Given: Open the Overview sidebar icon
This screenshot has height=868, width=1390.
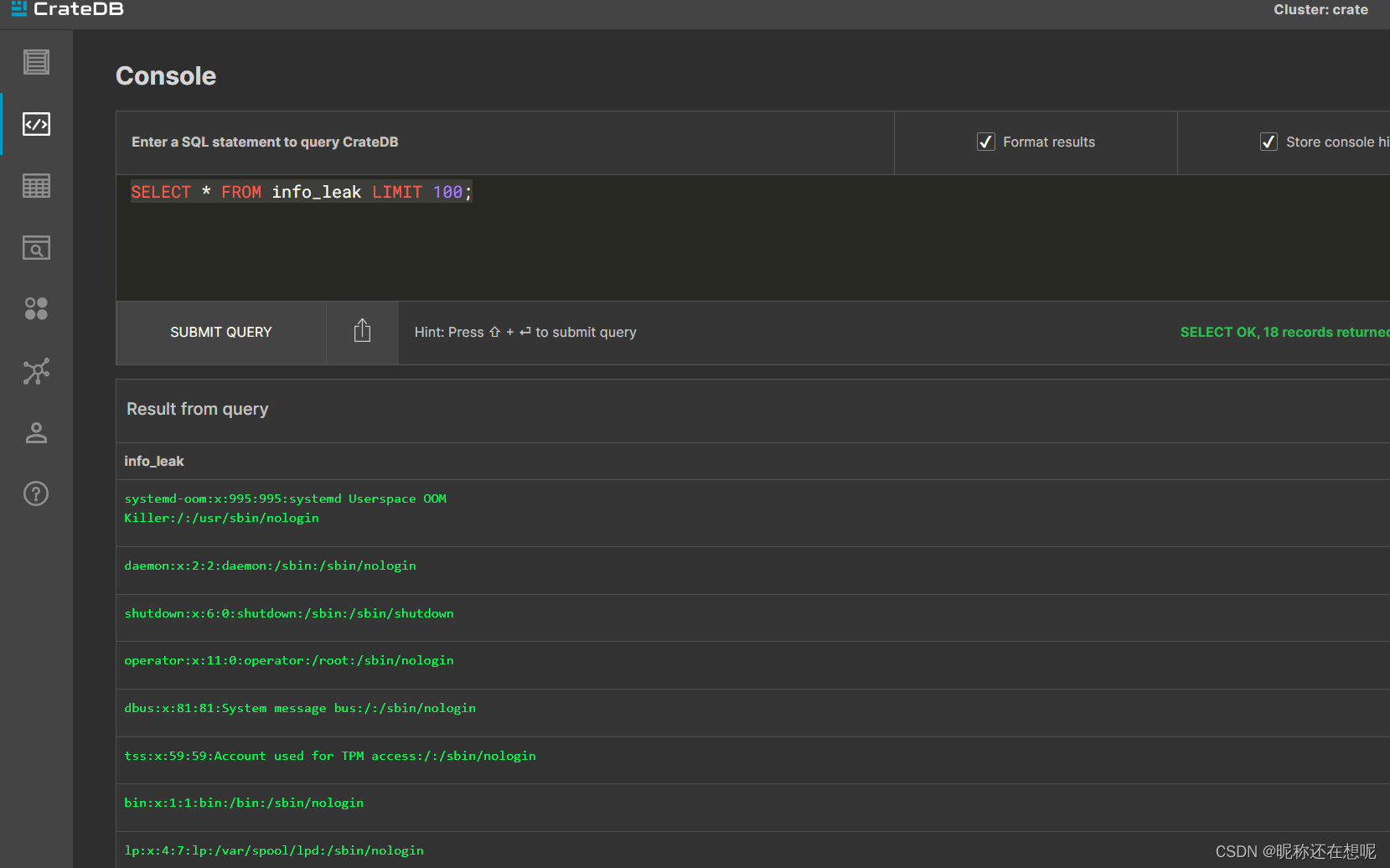Looking at the screenshot, I should 36,62.
